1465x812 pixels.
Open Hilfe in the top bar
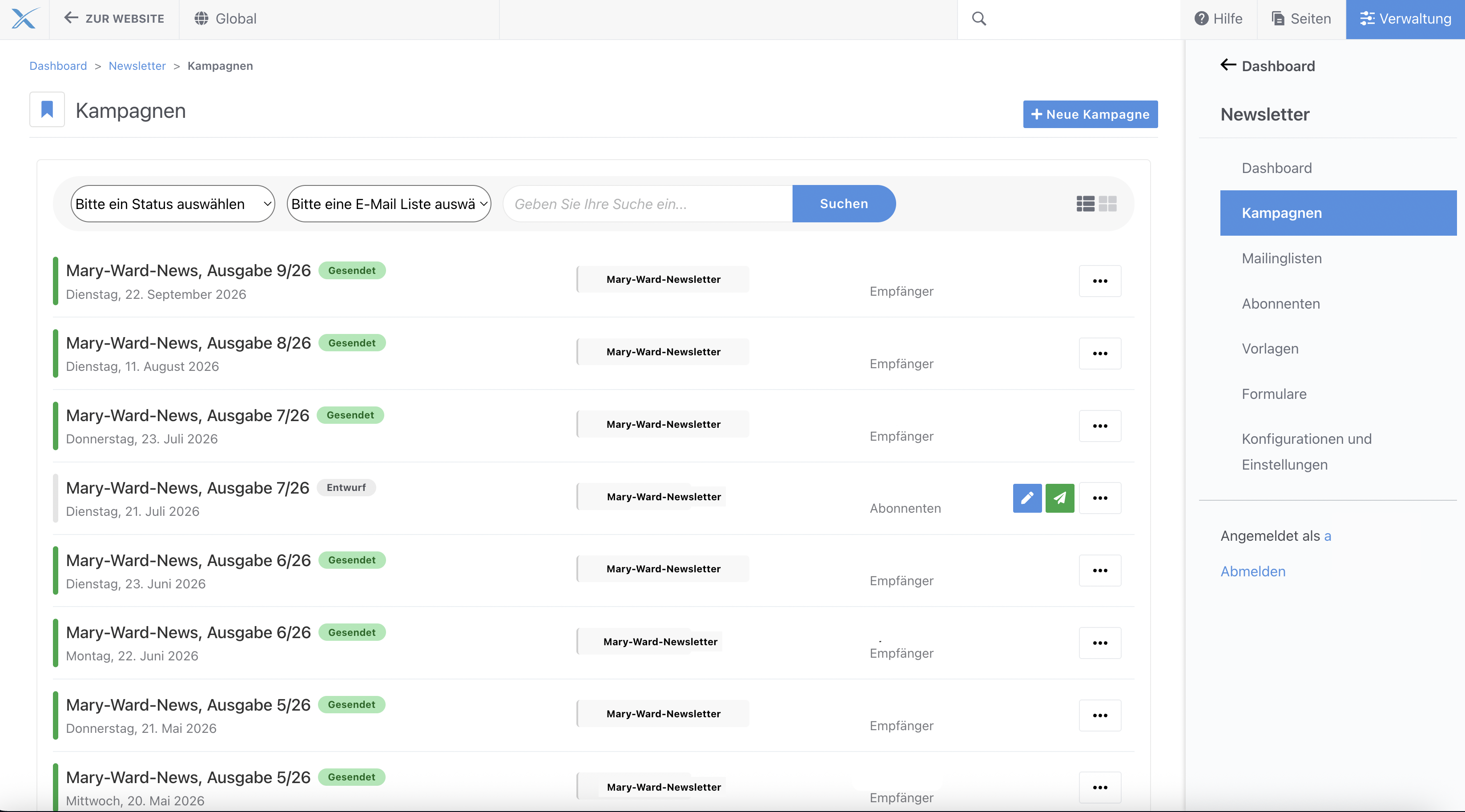point(1218,19)
